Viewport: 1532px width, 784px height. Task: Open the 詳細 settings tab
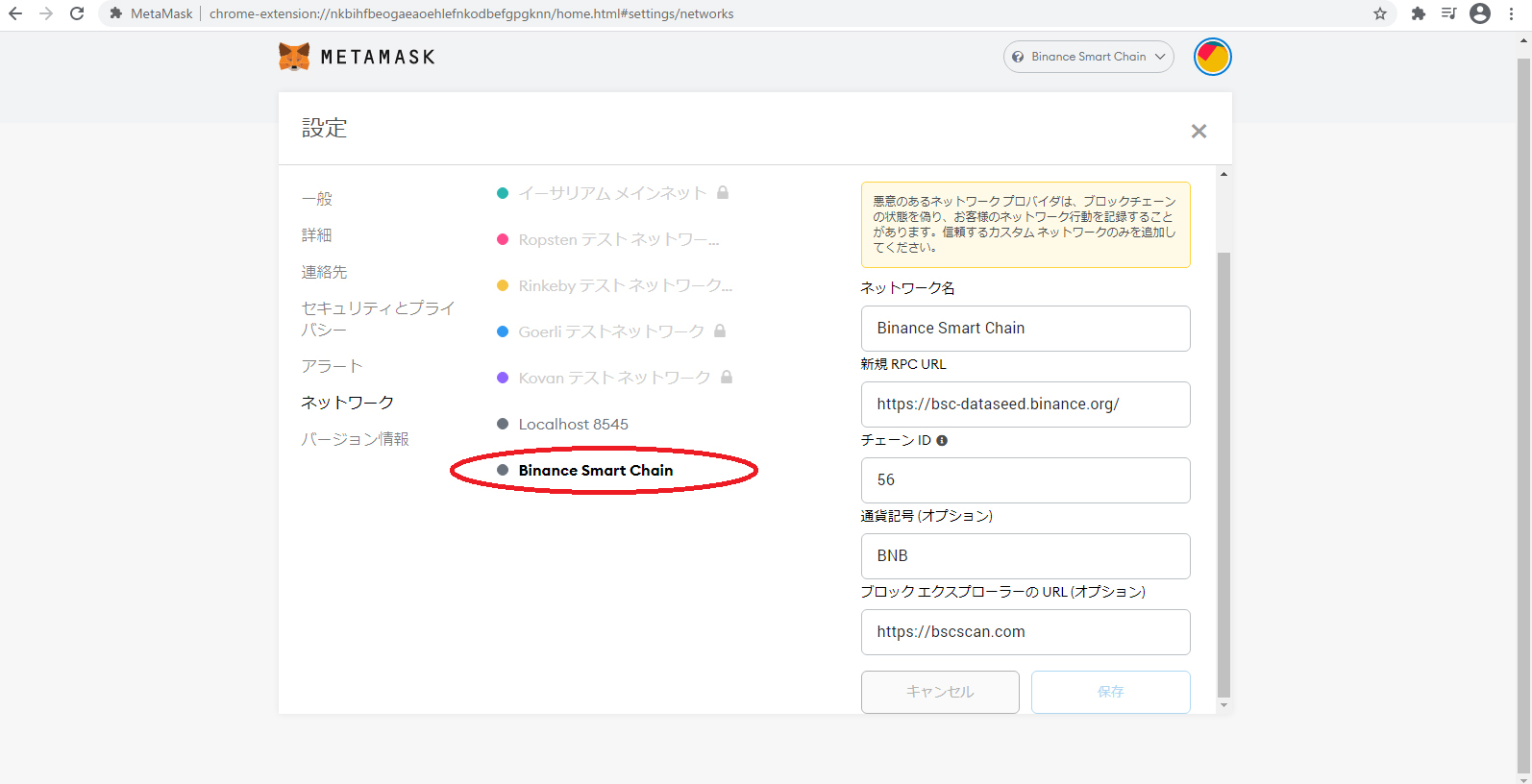pyautogui.click(x=317, y=235)
